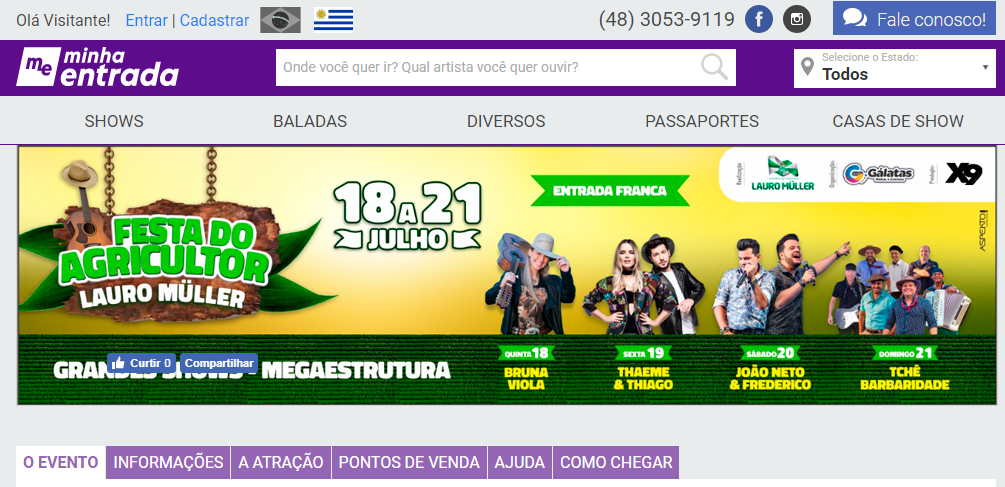Open the COMO CHEGAR tab

coord(616,462)
